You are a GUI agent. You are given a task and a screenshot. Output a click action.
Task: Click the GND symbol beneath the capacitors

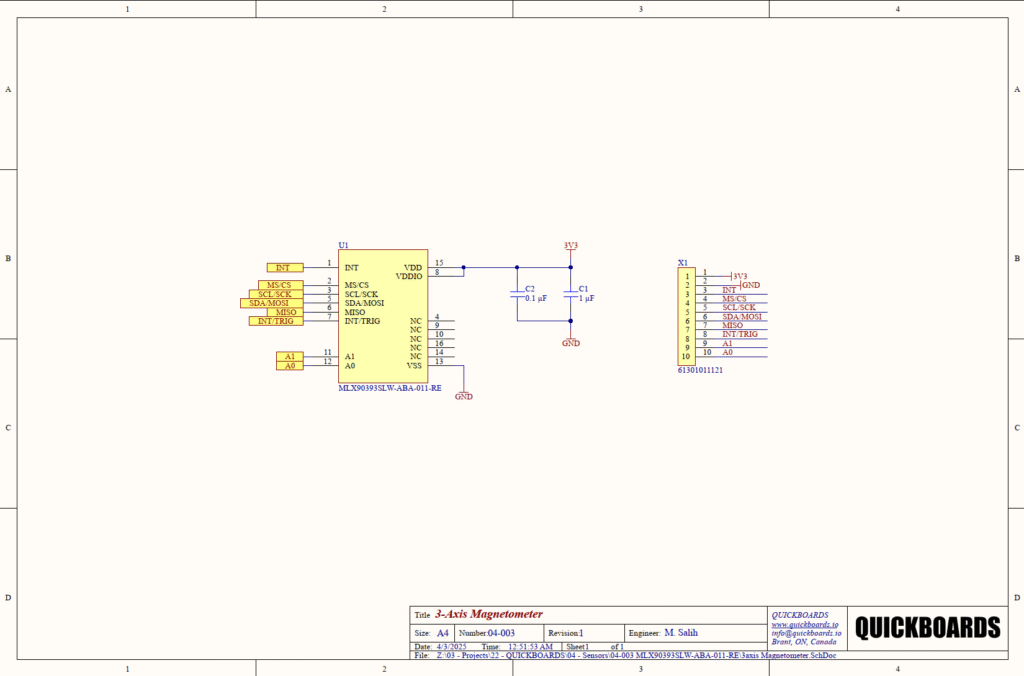[571, 341]
